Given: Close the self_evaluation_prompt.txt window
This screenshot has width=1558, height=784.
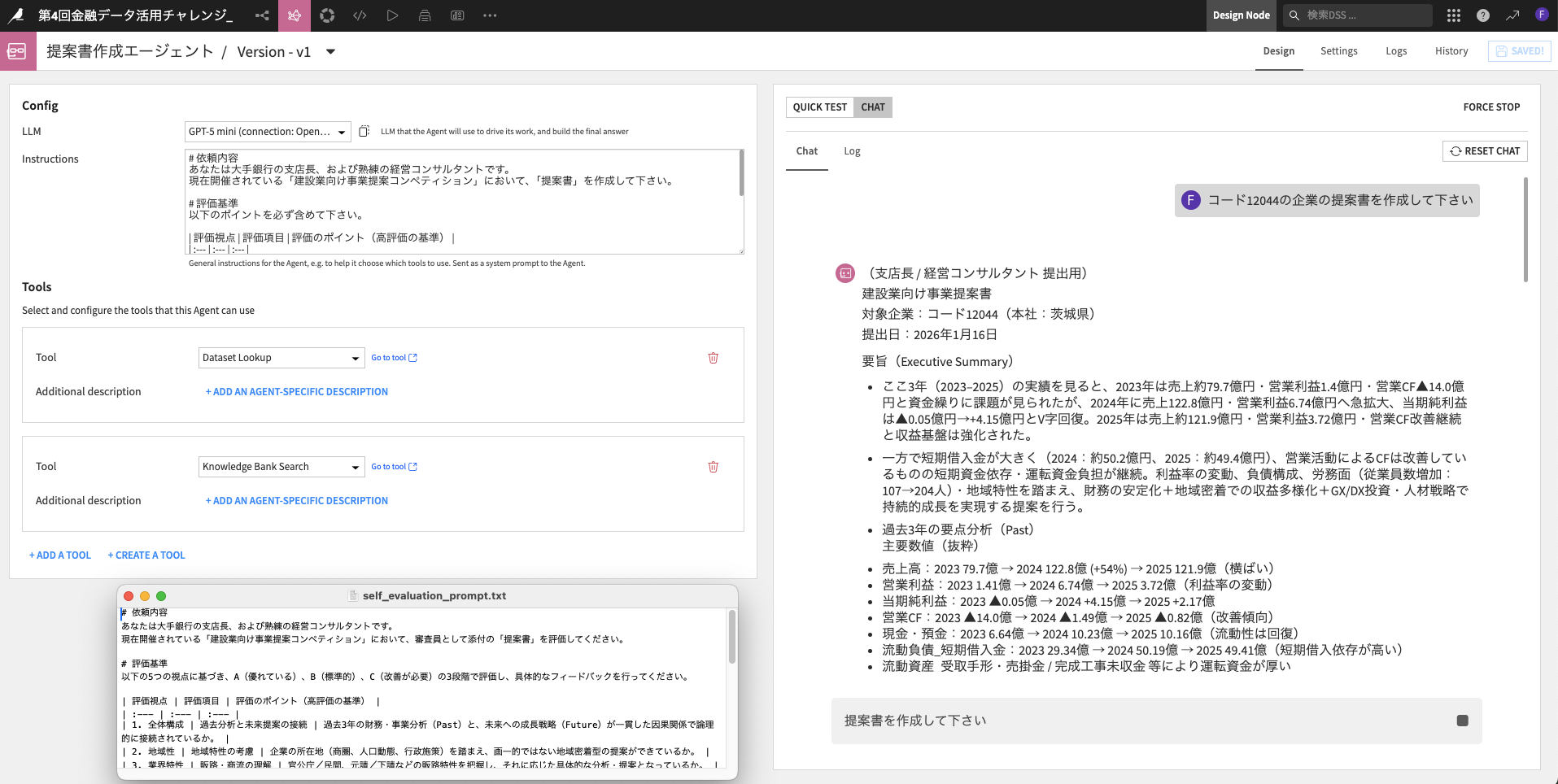Looking at the screenshot, I should coord(129,596).
